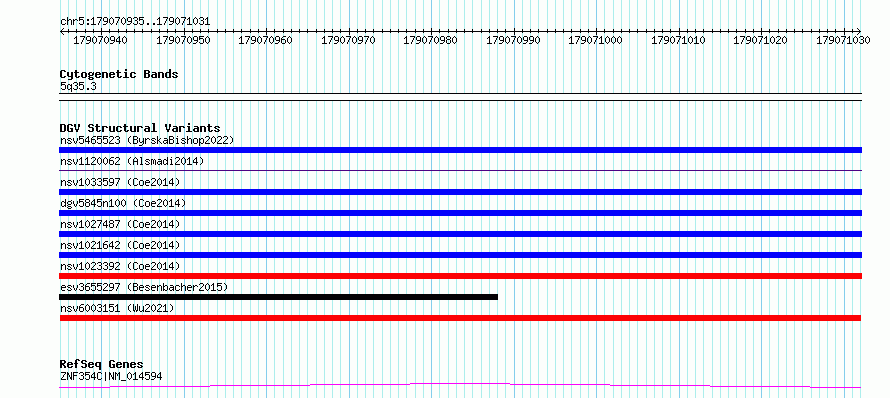Open gene label ZNF354C|NM_014594
This screenshot has height=398, width=890.
click(x=112, y=376)
